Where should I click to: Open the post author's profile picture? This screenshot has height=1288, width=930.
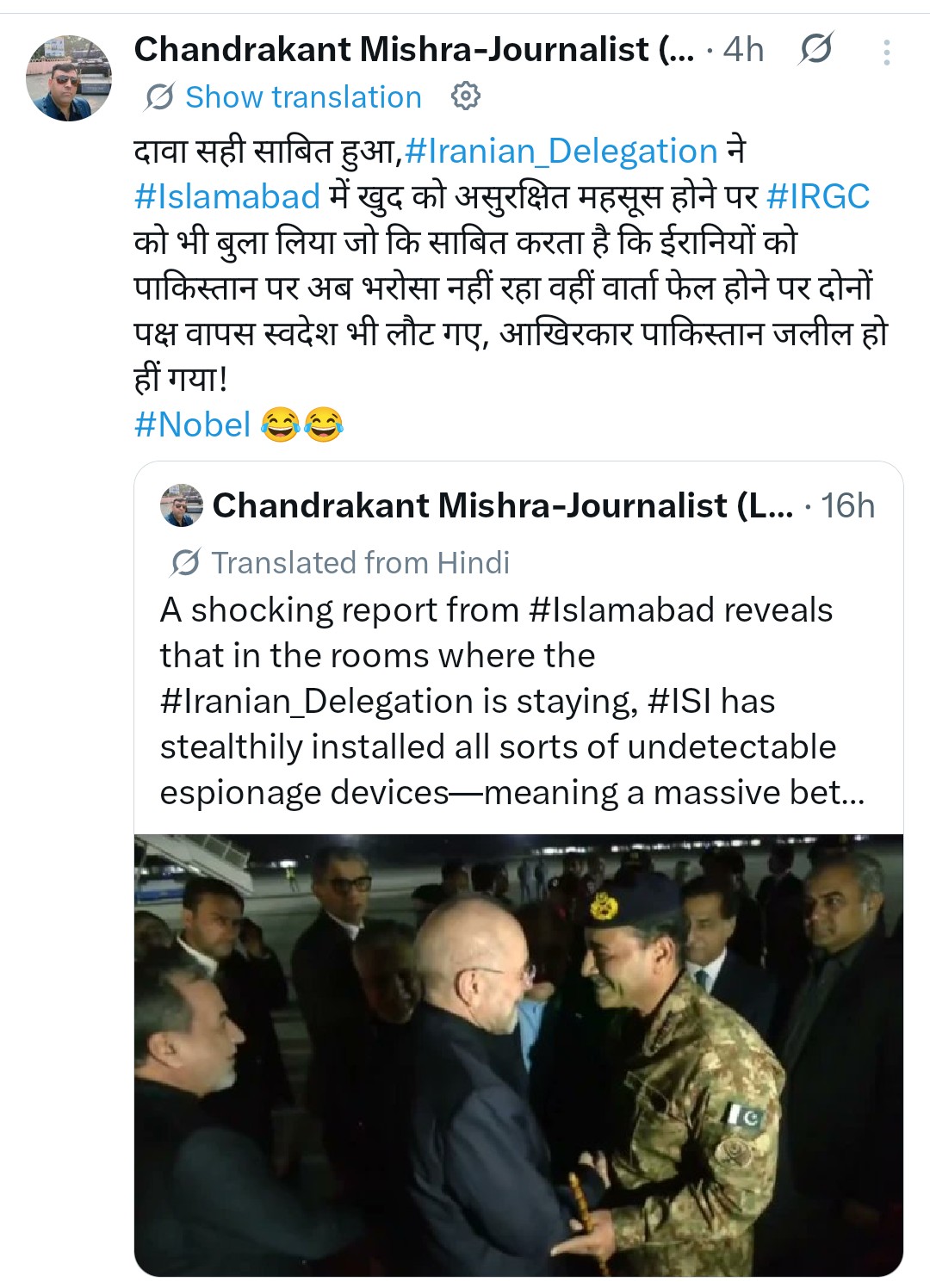click(69, 78)
